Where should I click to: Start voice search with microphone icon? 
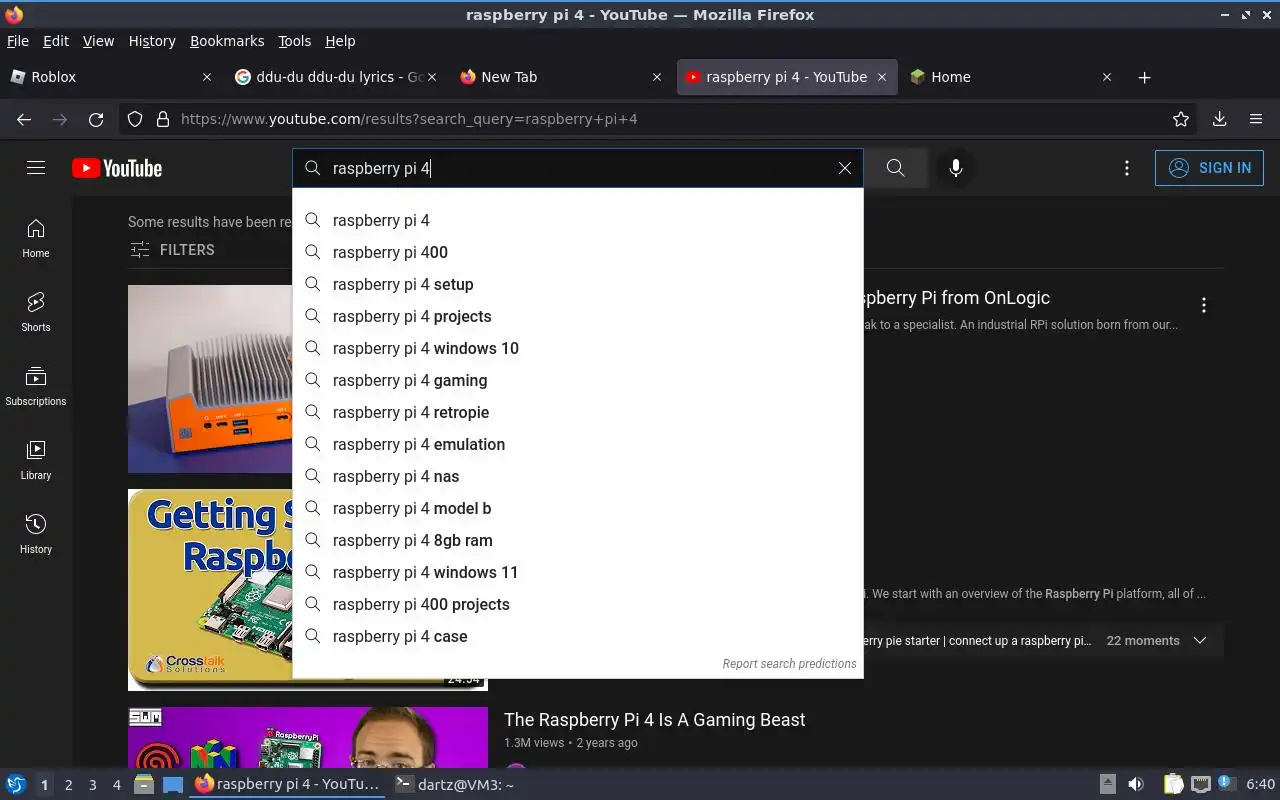click(956, 168)
